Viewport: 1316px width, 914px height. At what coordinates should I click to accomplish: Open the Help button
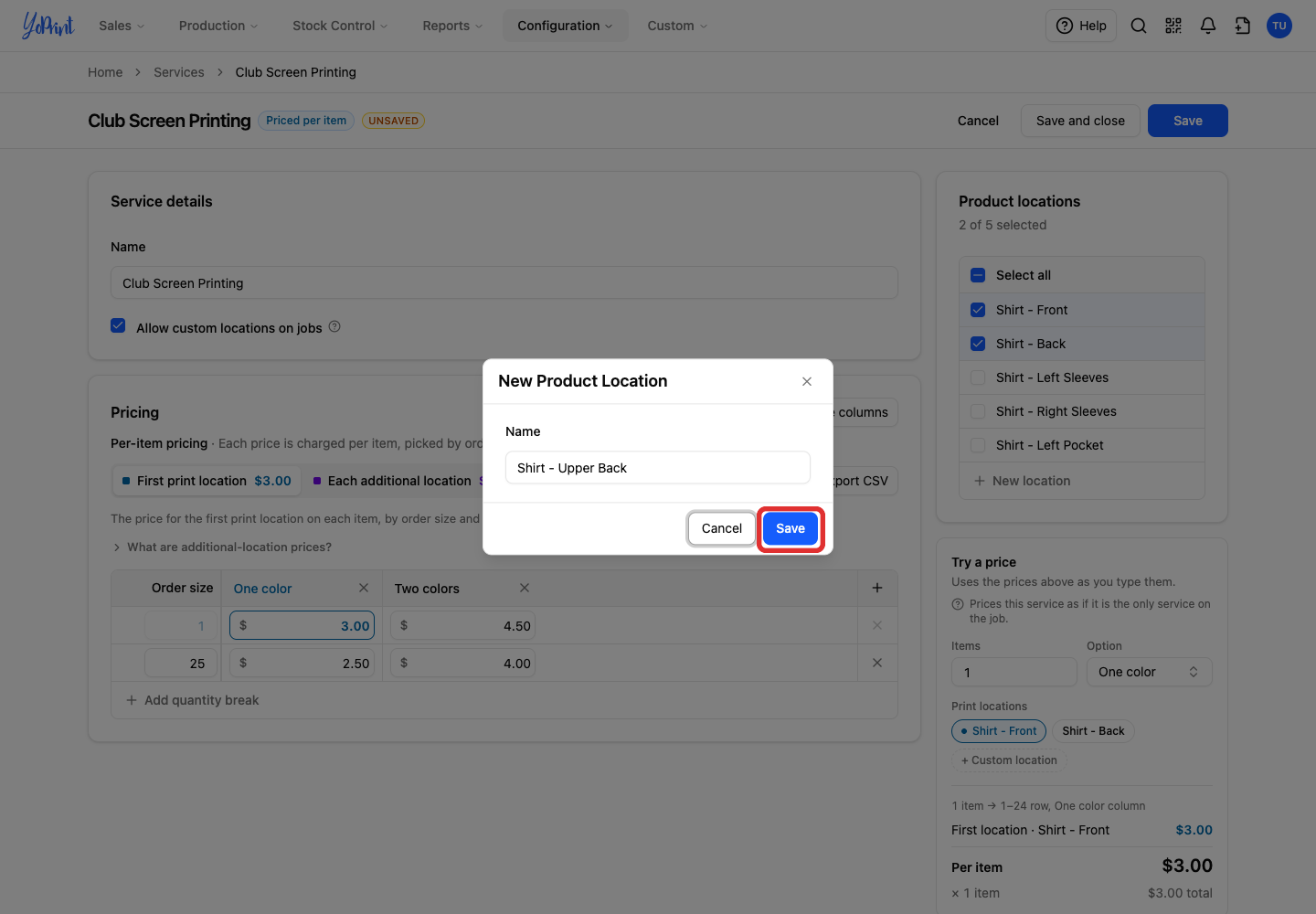pyautogui.click(x=1081, y=26)
